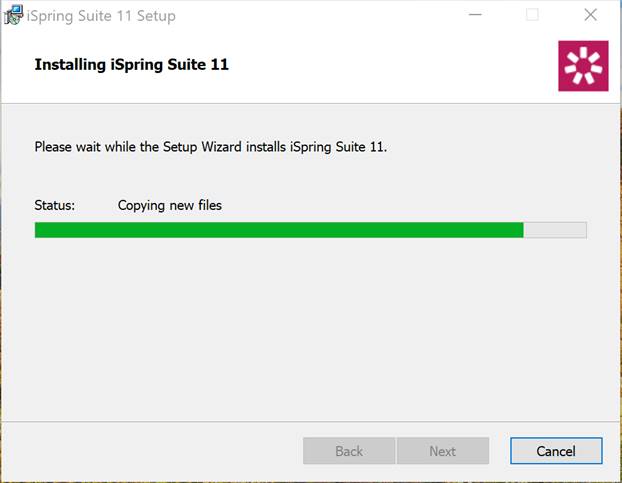
Task: Click the green filled part of progress bar
Action: [x=279, y=230]
